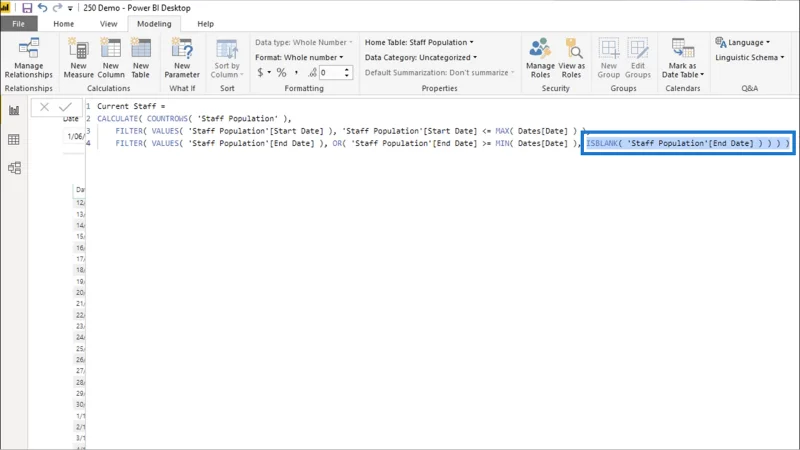Open the Quick Access Toolbar customize arrow

[70, 8]
